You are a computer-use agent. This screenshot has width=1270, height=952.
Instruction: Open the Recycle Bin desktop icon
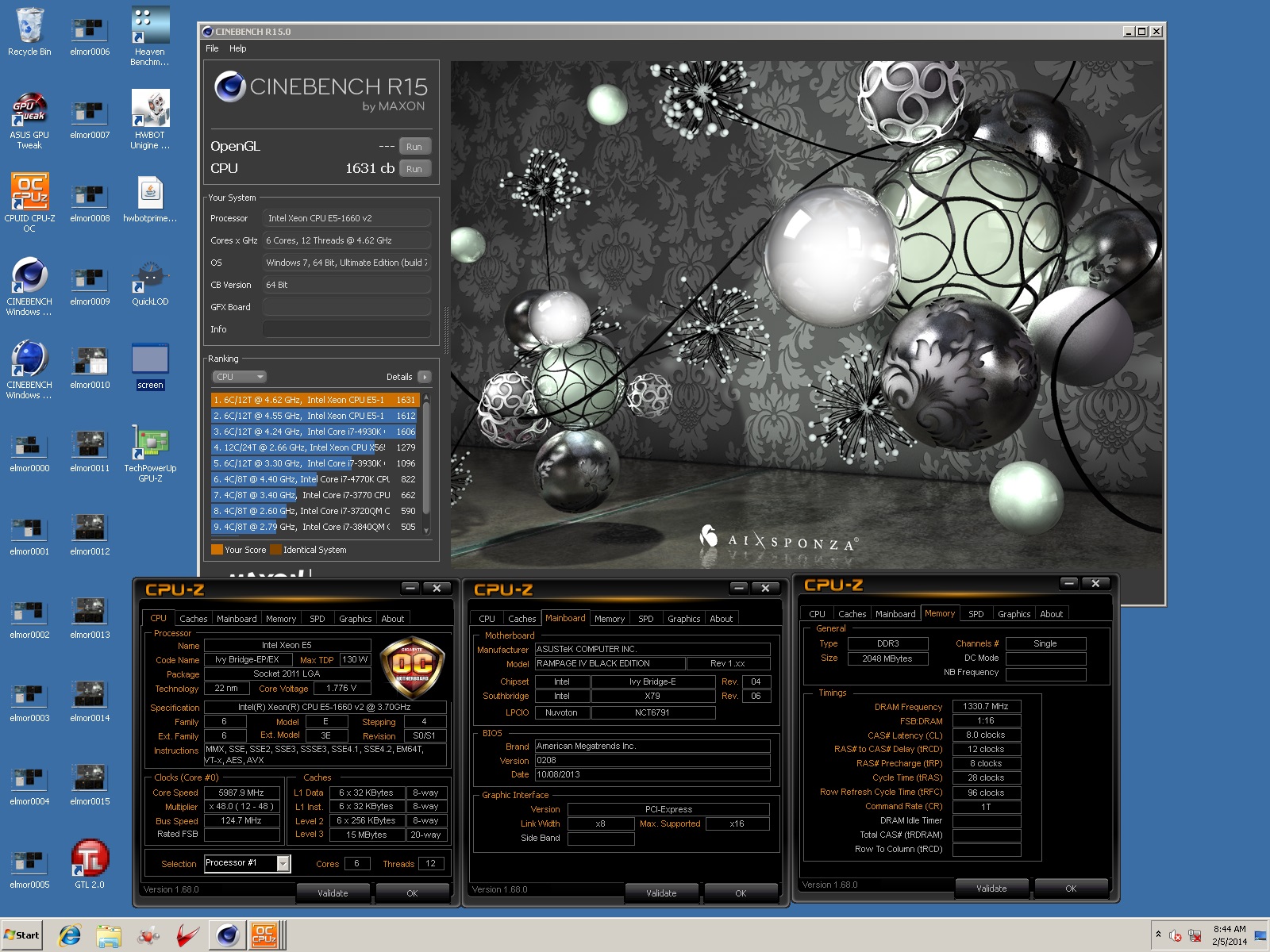29,32
